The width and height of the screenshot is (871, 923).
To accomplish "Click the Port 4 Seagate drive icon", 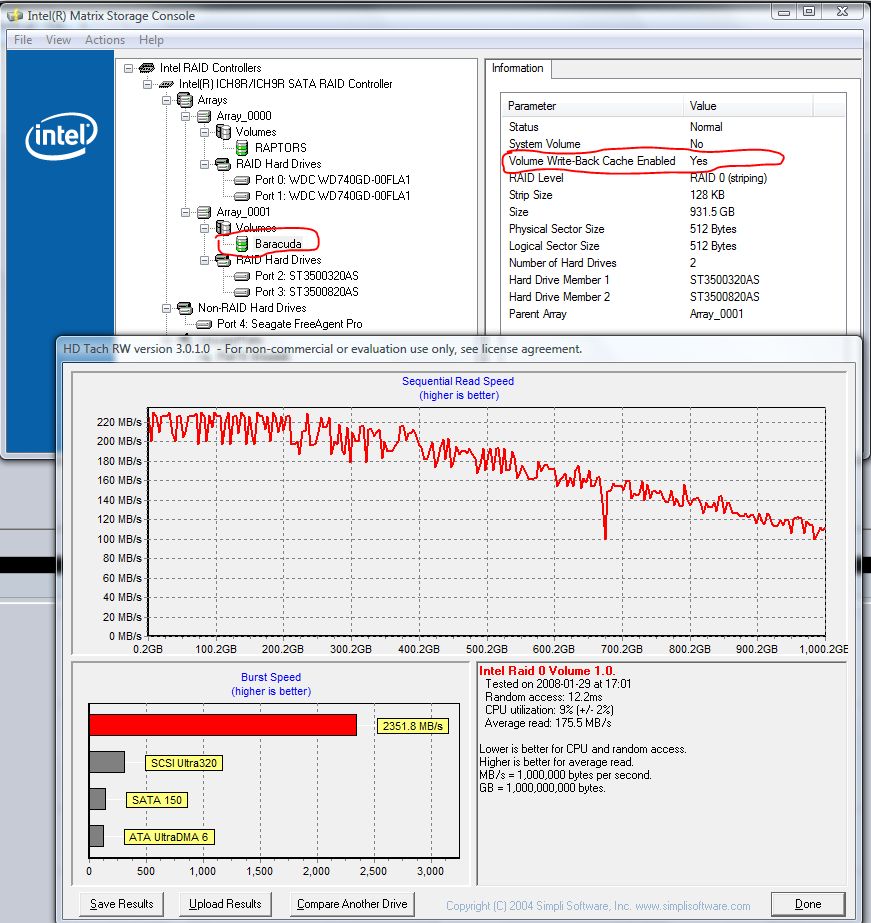I will point(204,324).
